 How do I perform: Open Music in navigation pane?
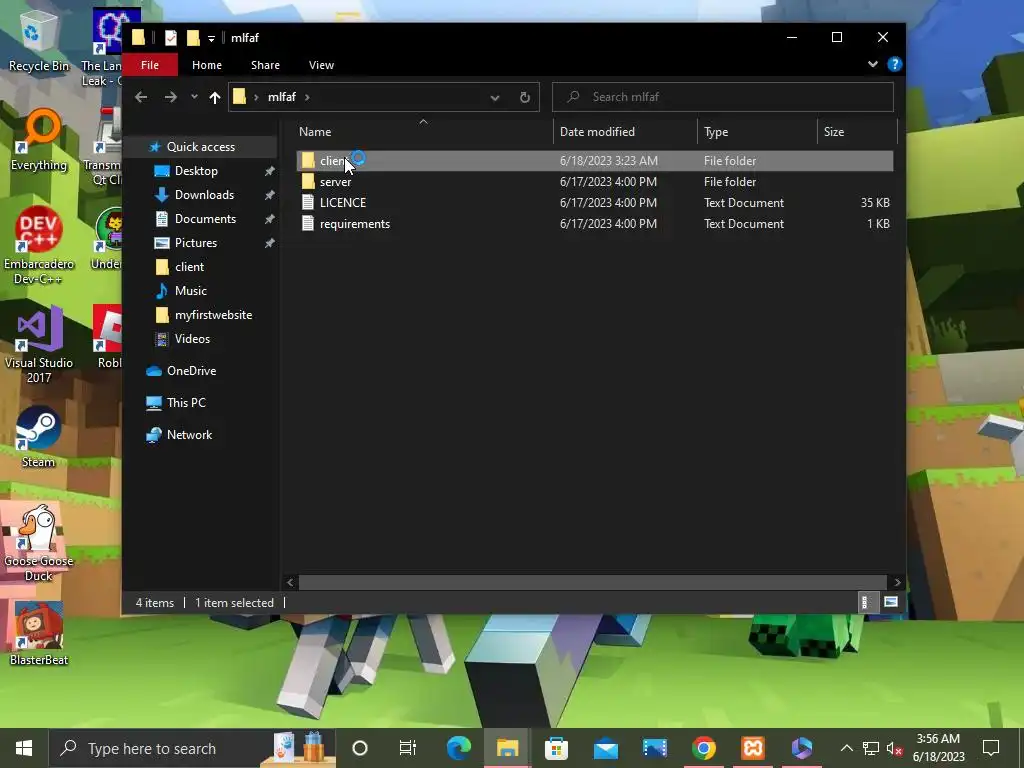[x=190, y=291]
